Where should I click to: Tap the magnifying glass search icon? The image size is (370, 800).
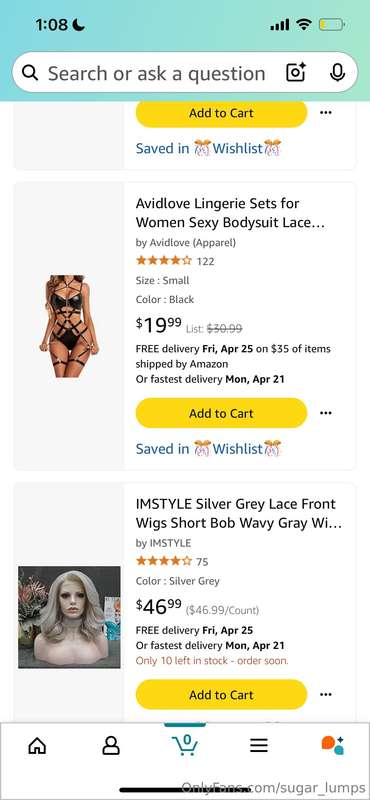(x=30, y=73)
